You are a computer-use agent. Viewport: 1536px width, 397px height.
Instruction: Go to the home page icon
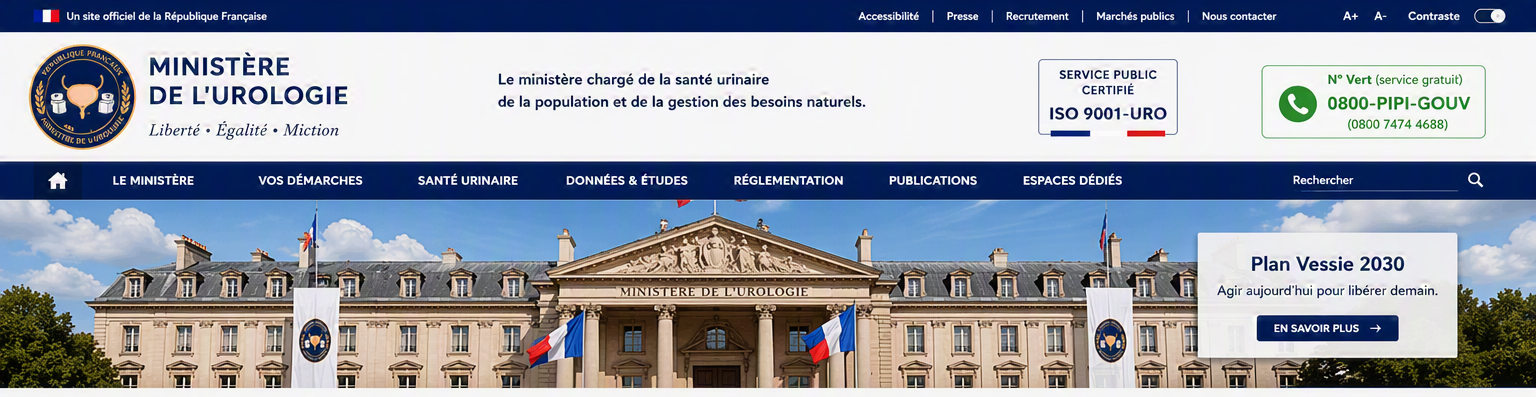tap(58, 181)
